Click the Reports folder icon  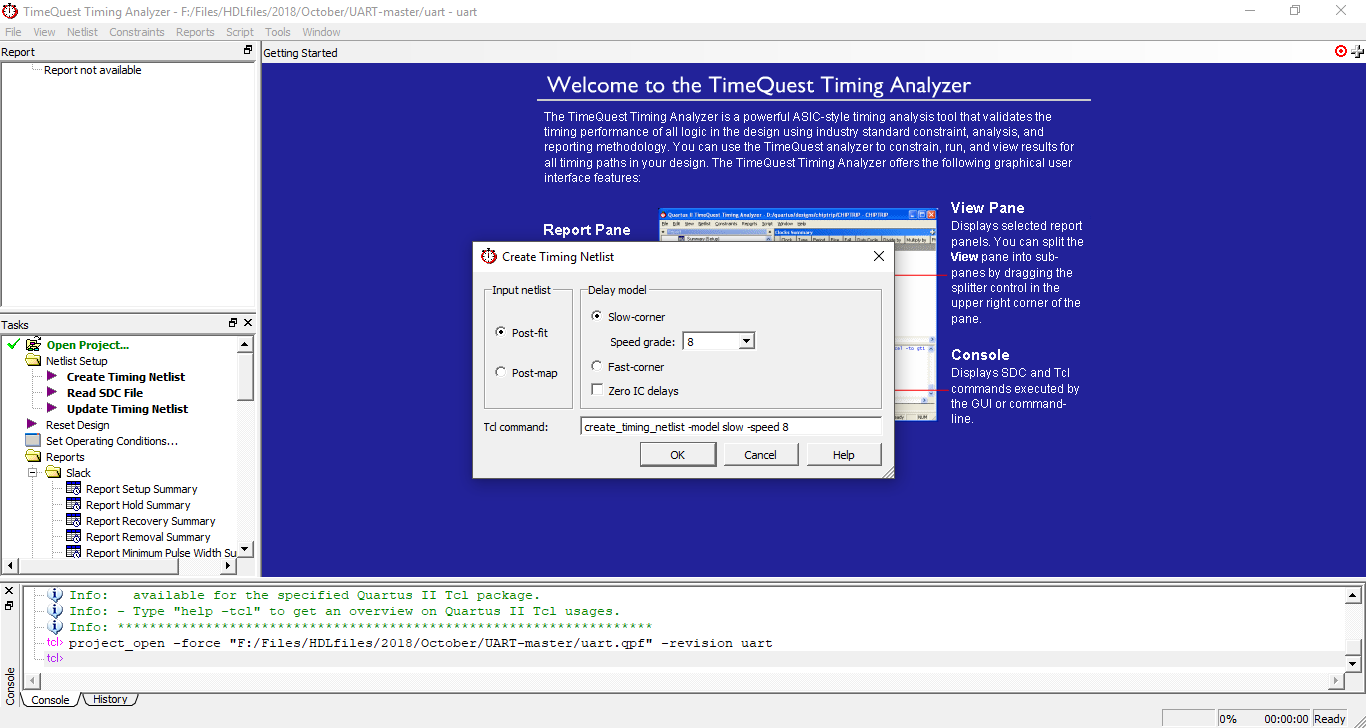coord(33,457)
